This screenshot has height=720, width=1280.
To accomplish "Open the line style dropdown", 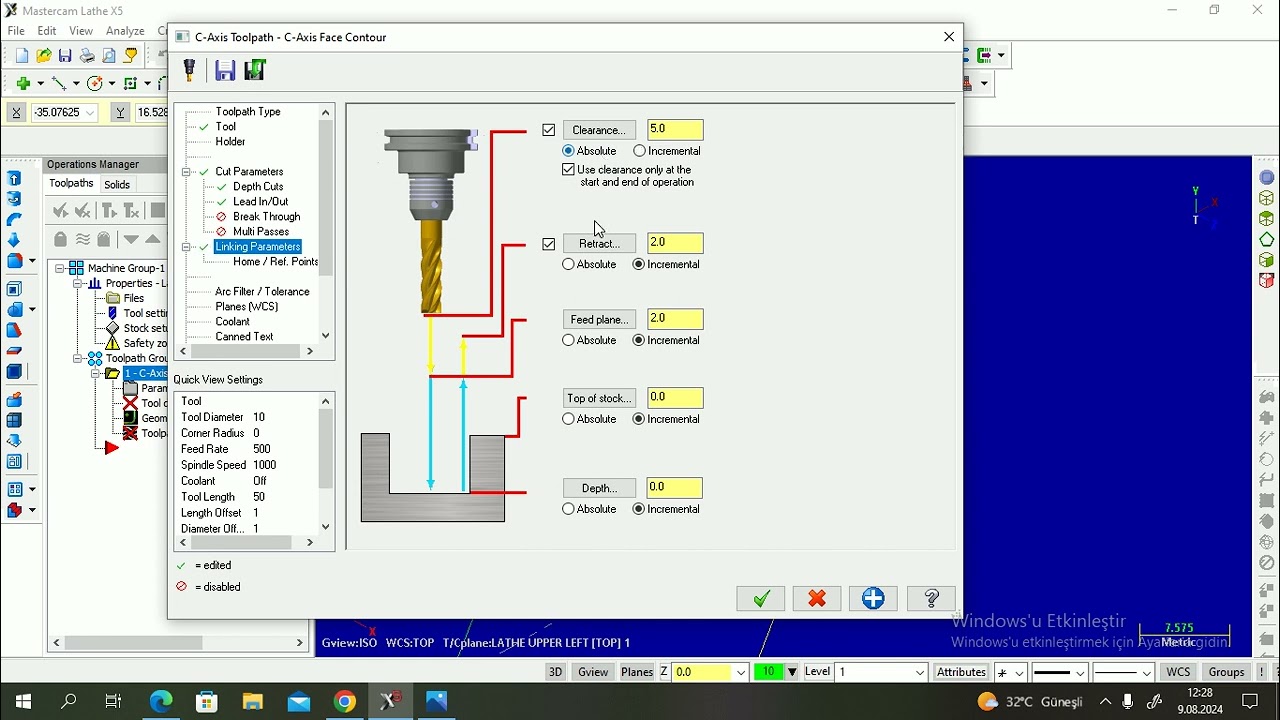I will (x=1080, y=672).
